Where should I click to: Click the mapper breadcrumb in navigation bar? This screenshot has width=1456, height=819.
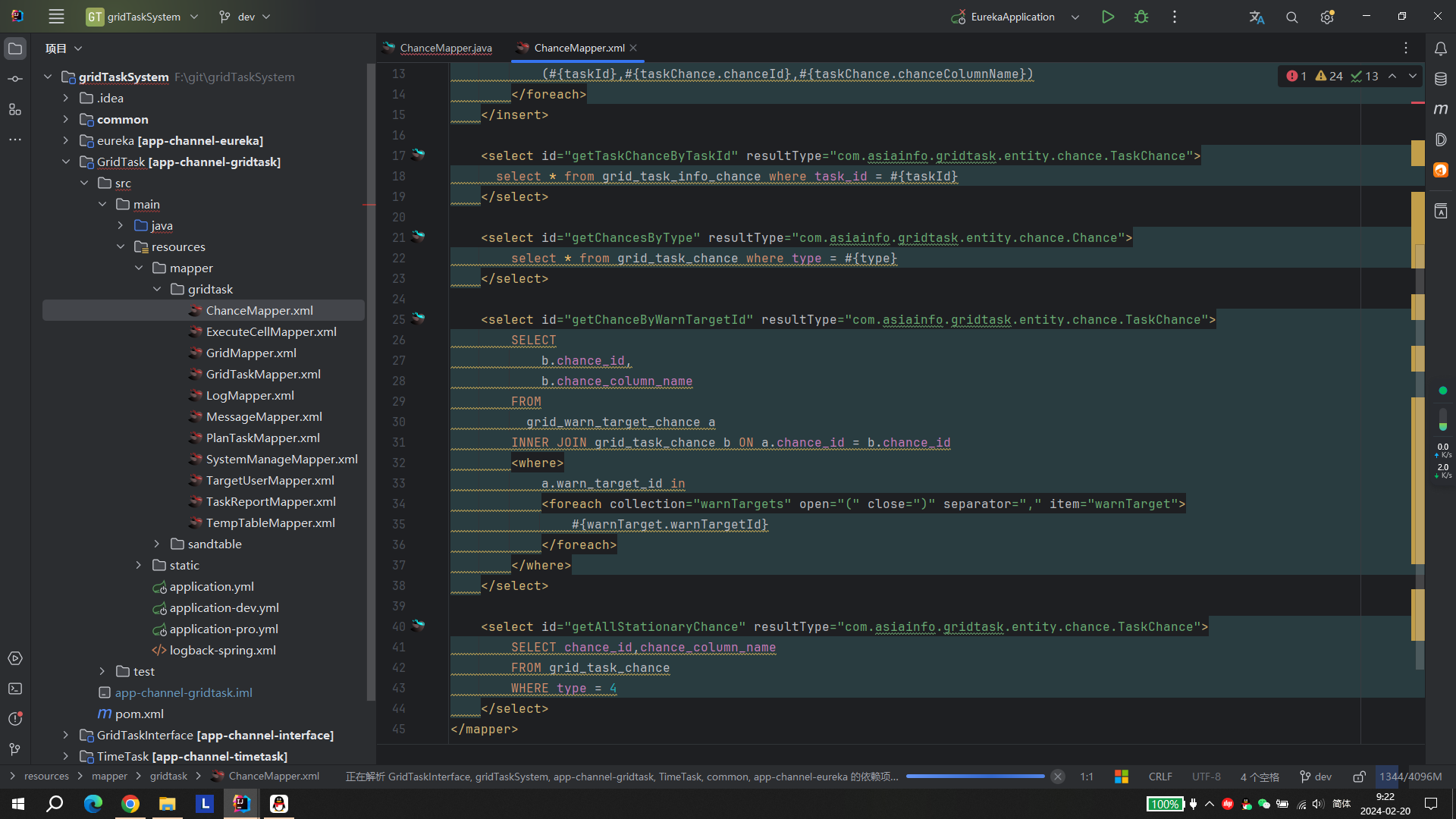pyautogui.click(x=109, y=777)
